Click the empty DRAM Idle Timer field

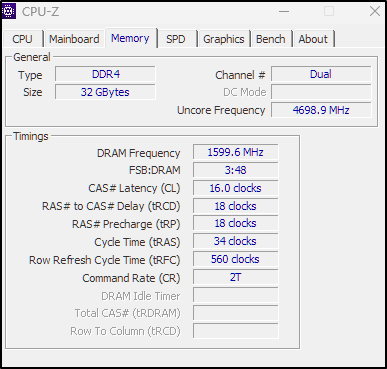(x=235, y=295)
